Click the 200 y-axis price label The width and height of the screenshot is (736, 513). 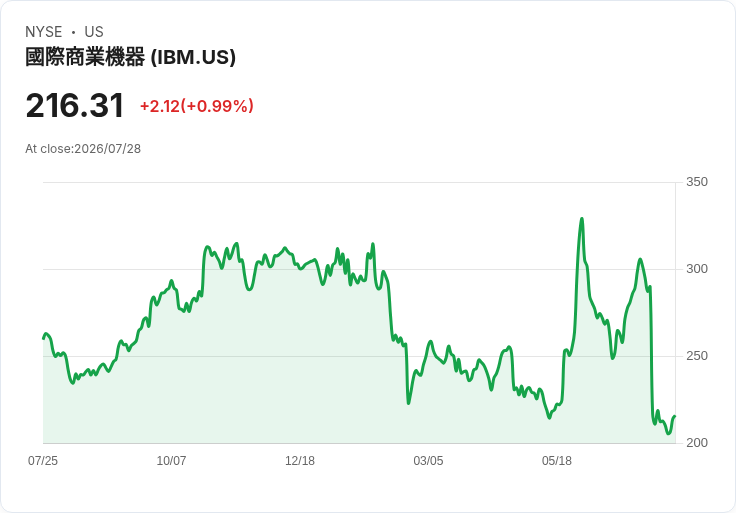[697, 443]
